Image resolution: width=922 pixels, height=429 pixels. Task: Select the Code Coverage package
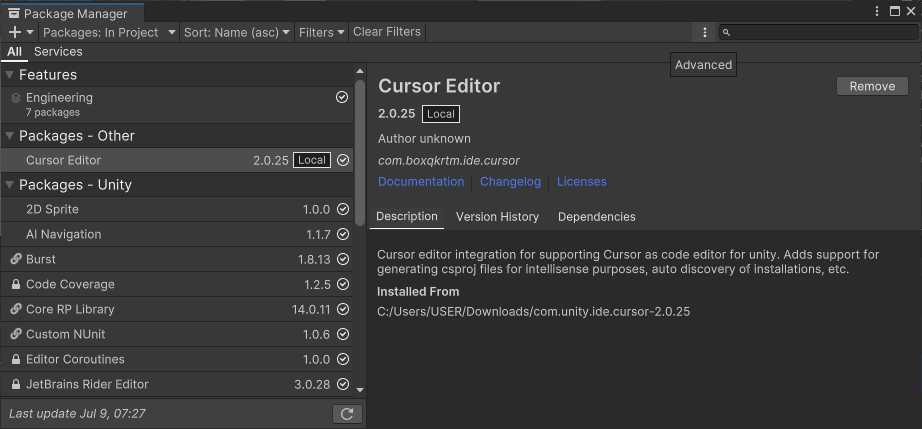point(176,284)
